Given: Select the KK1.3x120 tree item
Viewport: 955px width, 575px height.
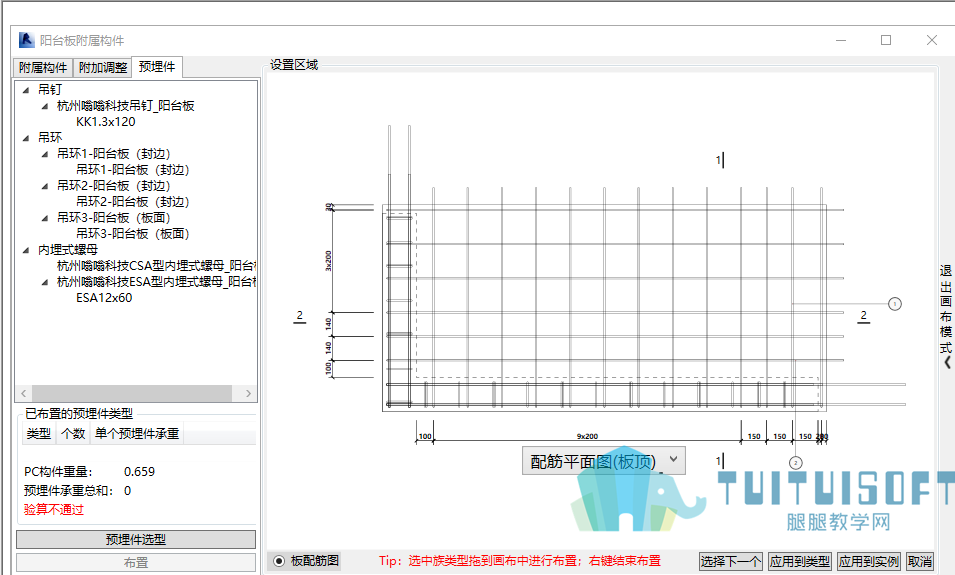Looking at the screenshot, I should pos(106,122).
